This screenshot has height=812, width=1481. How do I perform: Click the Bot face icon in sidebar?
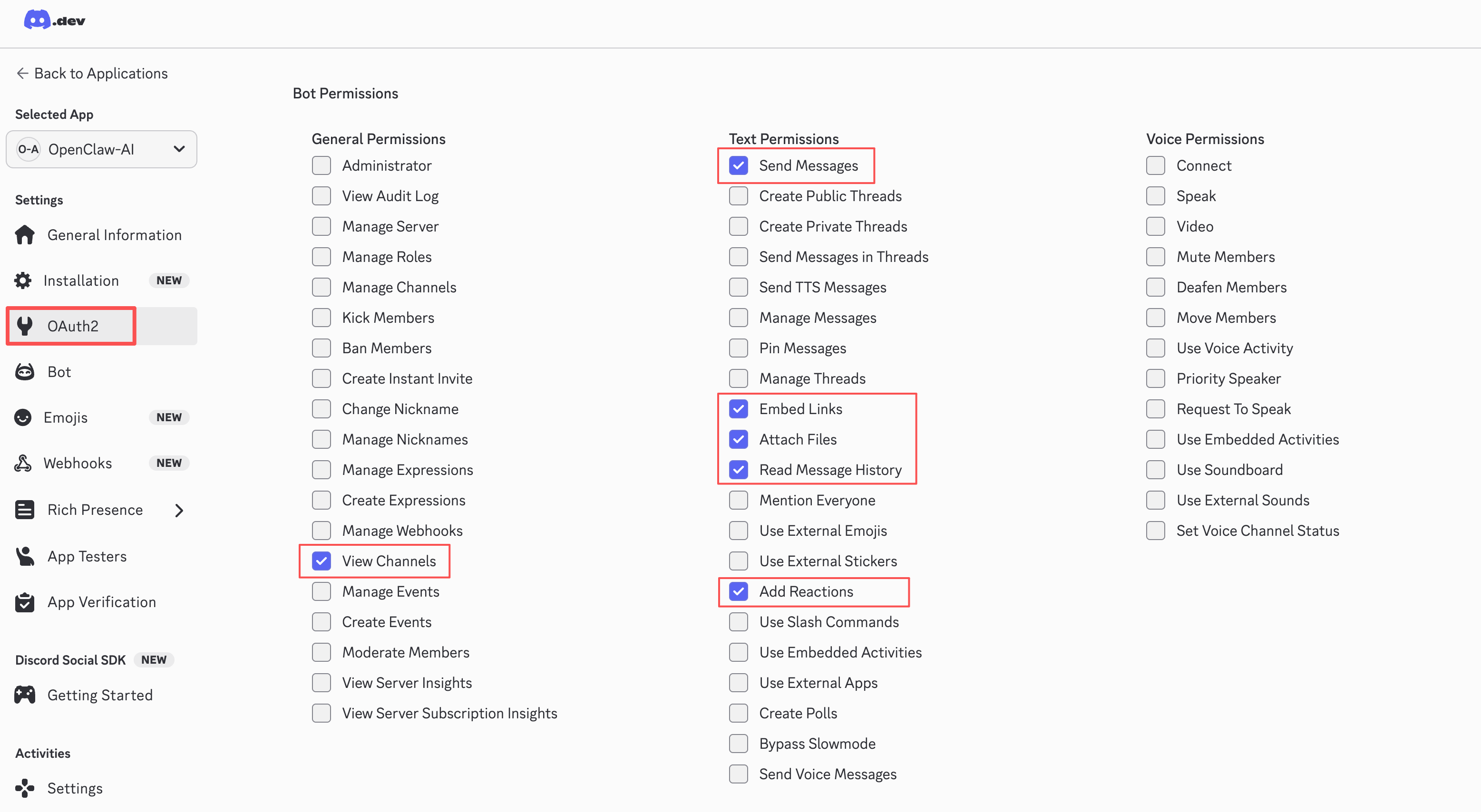point(24,371)
